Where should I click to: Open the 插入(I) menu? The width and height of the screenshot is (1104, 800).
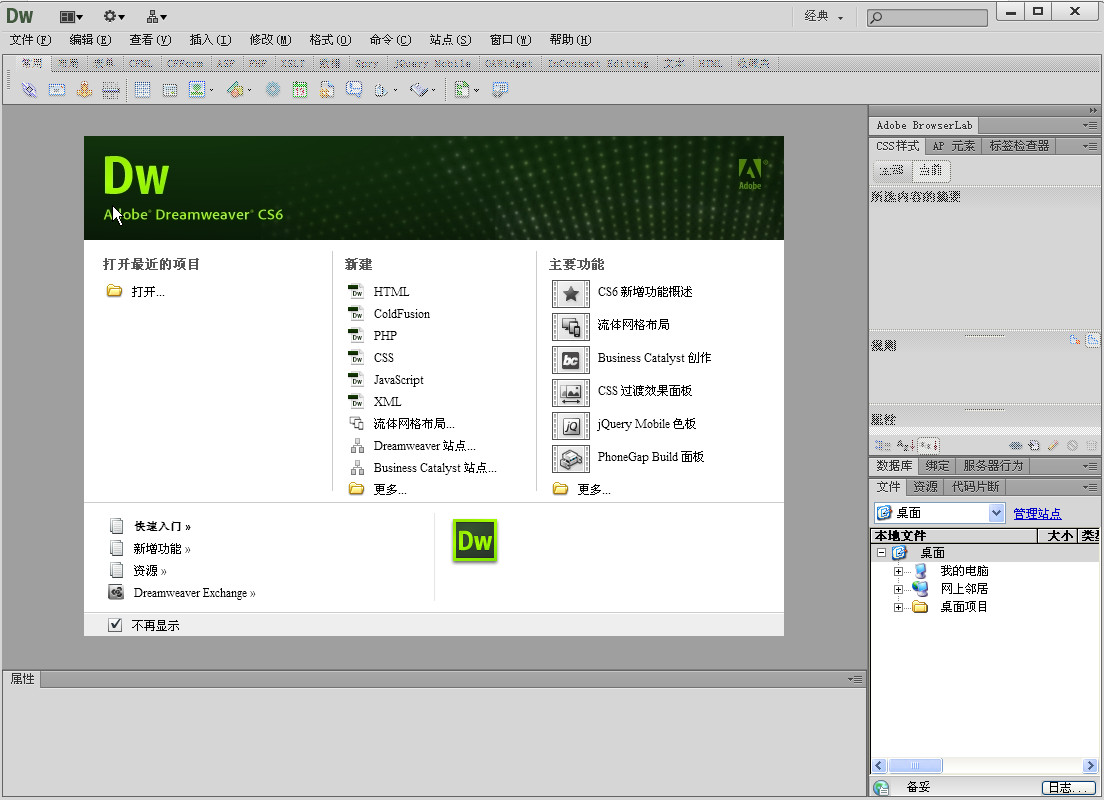point(210,40)
